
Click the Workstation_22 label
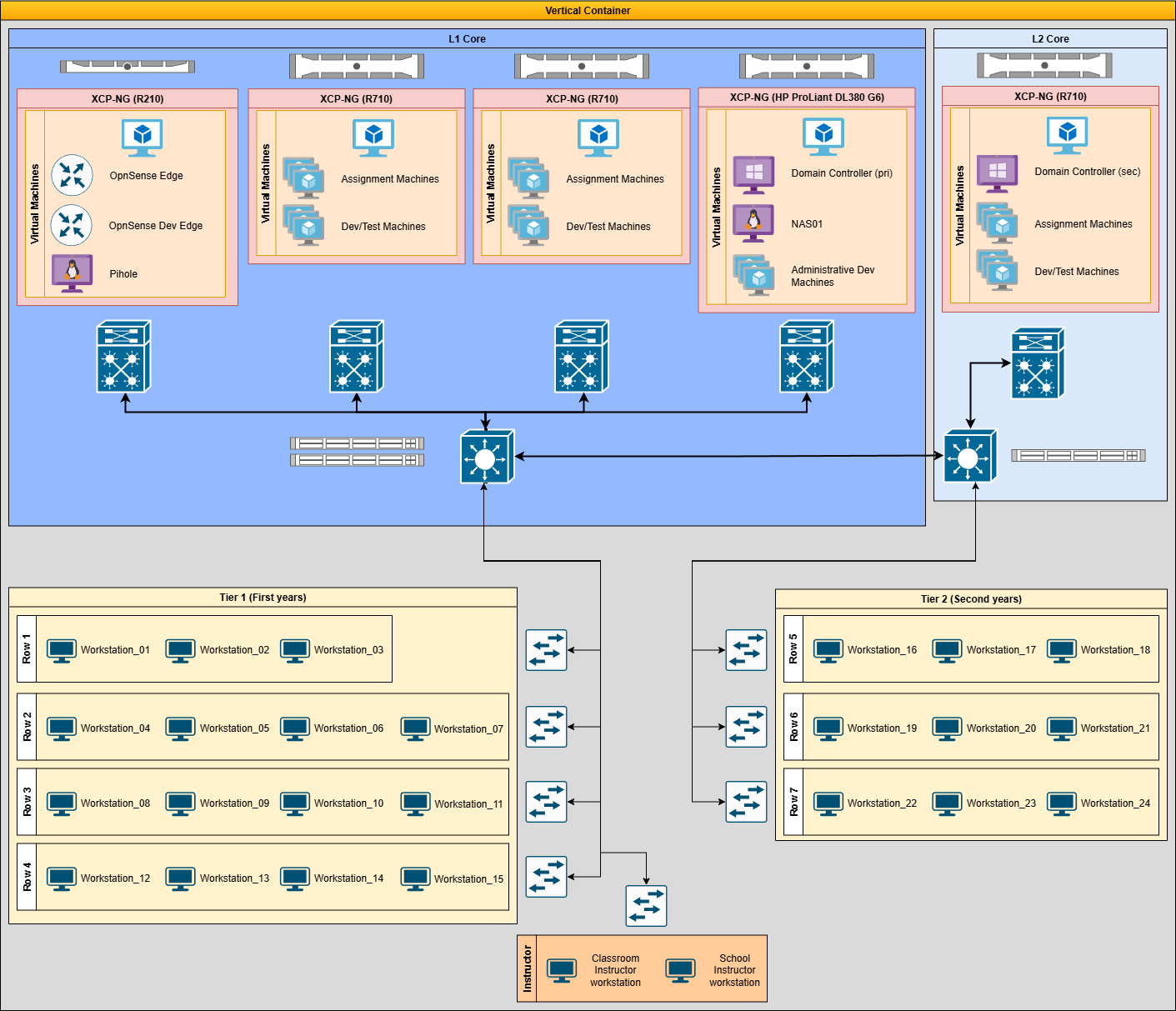click(882, 803)
